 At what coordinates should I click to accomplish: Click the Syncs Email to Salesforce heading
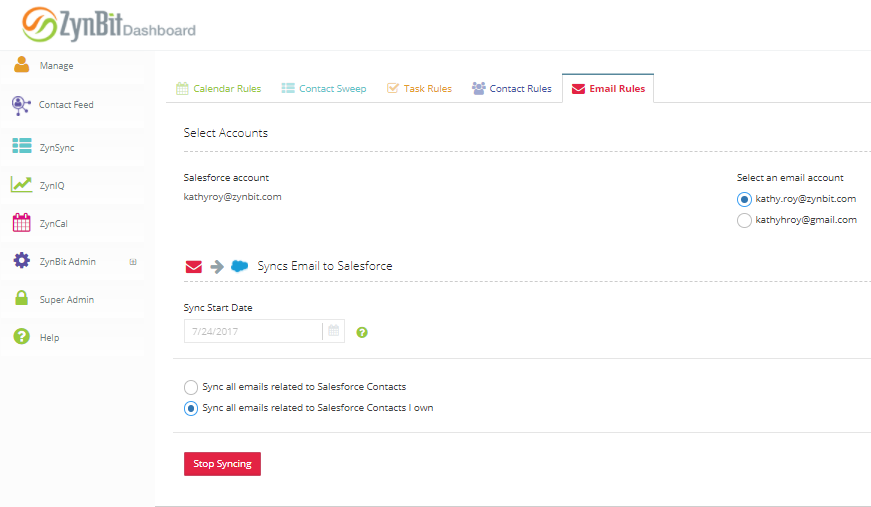324,266
